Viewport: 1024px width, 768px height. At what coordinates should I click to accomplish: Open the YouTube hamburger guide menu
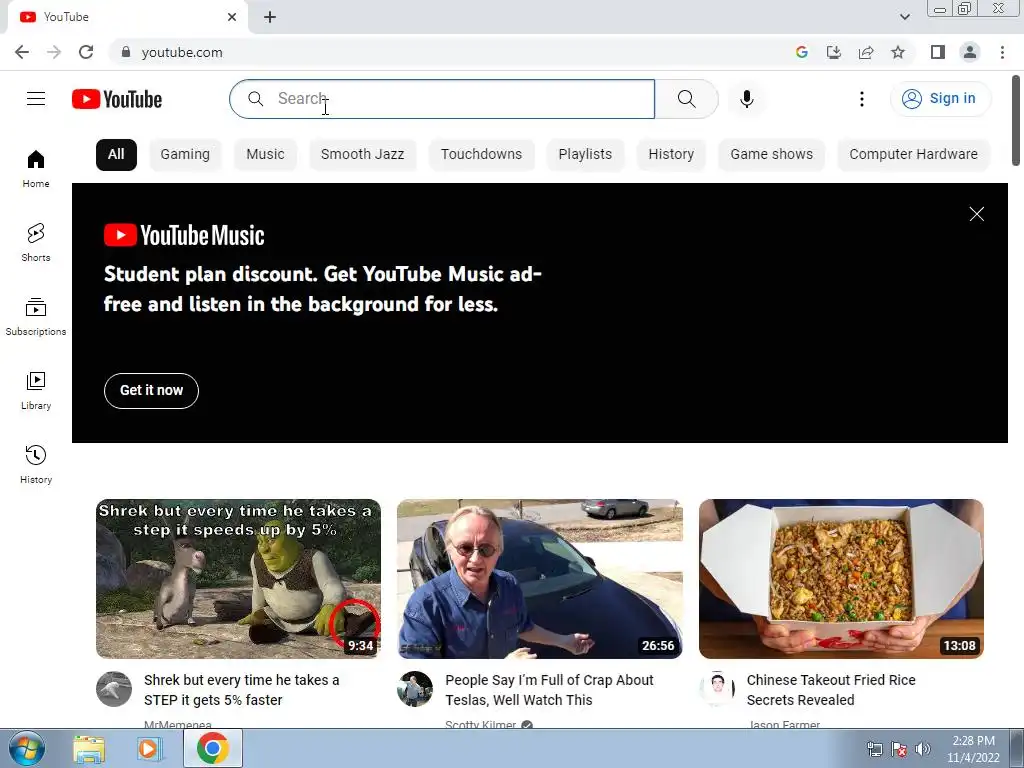pyautogui.click(x=36, y=99)
